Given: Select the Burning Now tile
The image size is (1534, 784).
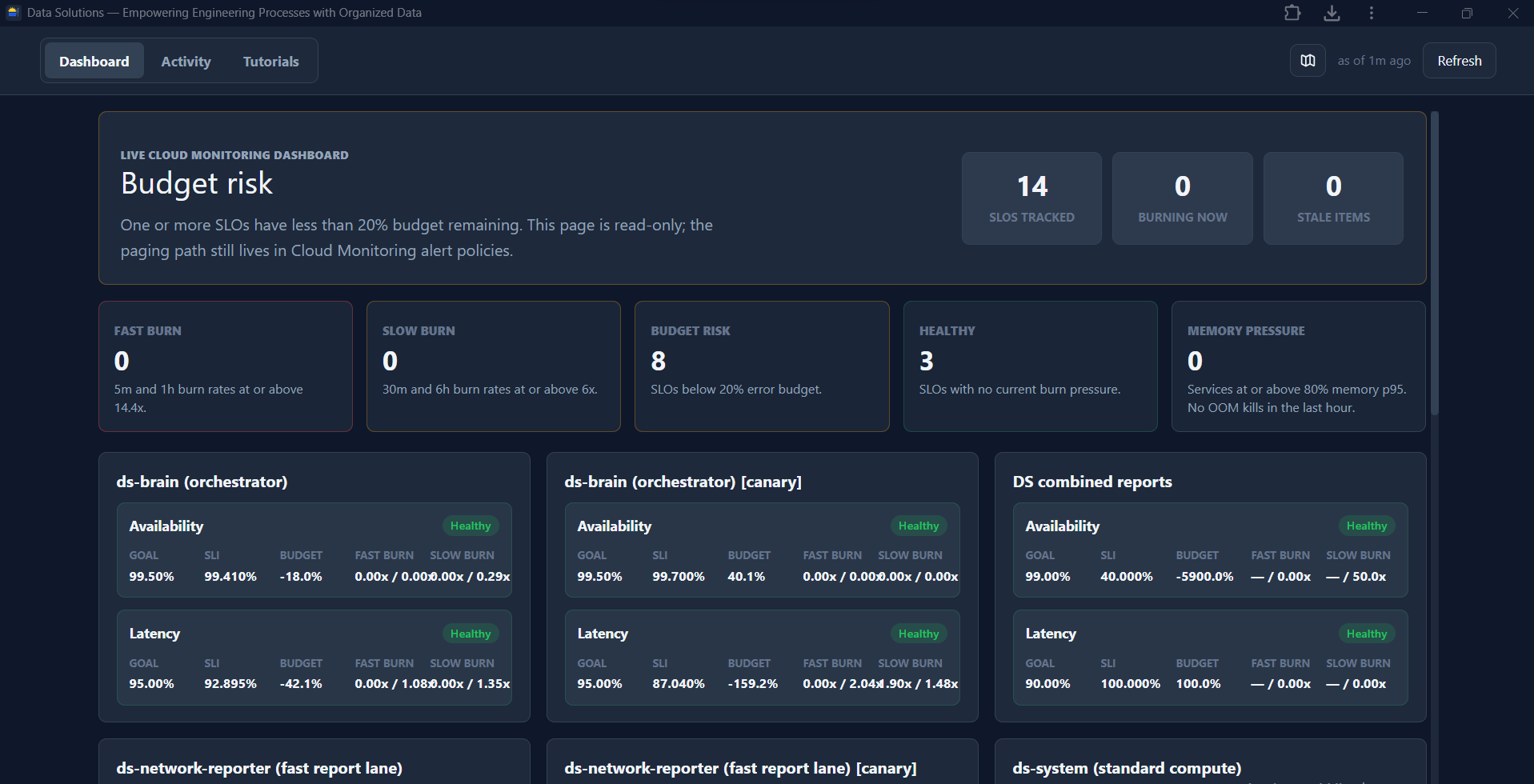Looking at the screenshot, I should 1182,198.
